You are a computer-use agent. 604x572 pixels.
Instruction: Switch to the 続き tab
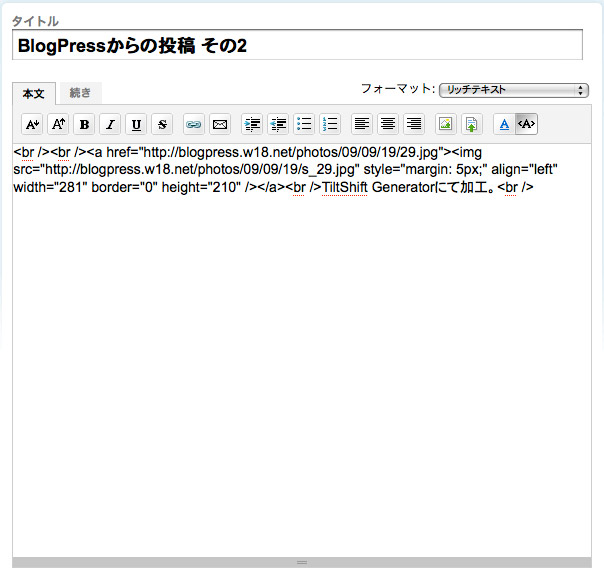[x=81, y=93]
